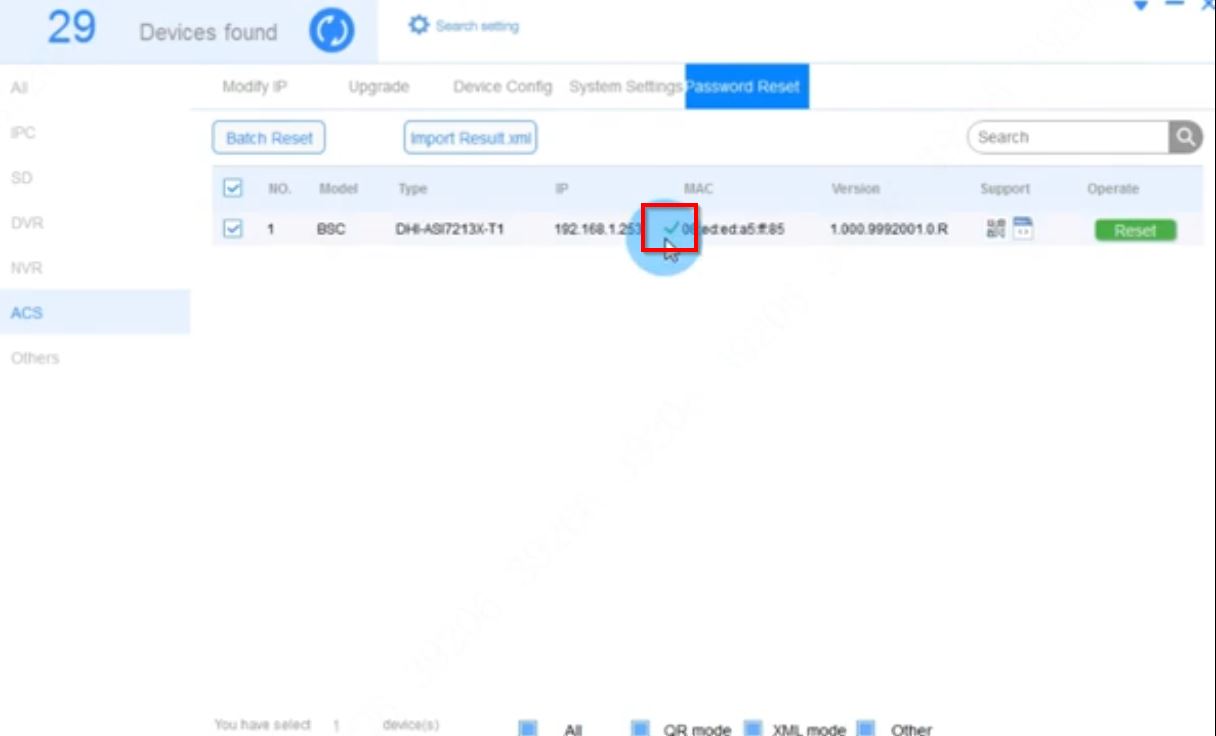Image resolution: width=1216 pixels, height=736 pixels.
Task: Click the circular refresh devices icon
Action: (x=331, y=31)
